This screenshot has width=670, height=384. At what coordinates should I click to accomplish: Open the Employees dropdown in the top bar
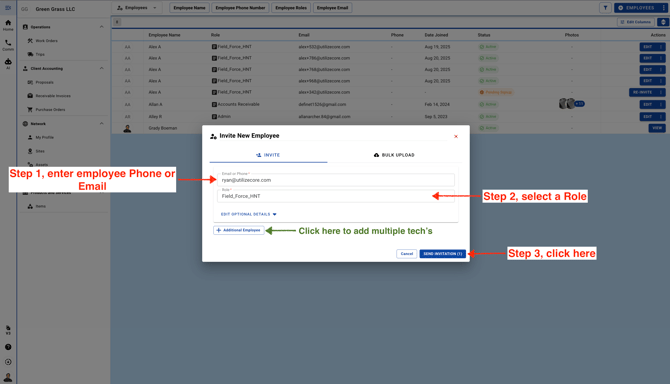pos(137,8)
